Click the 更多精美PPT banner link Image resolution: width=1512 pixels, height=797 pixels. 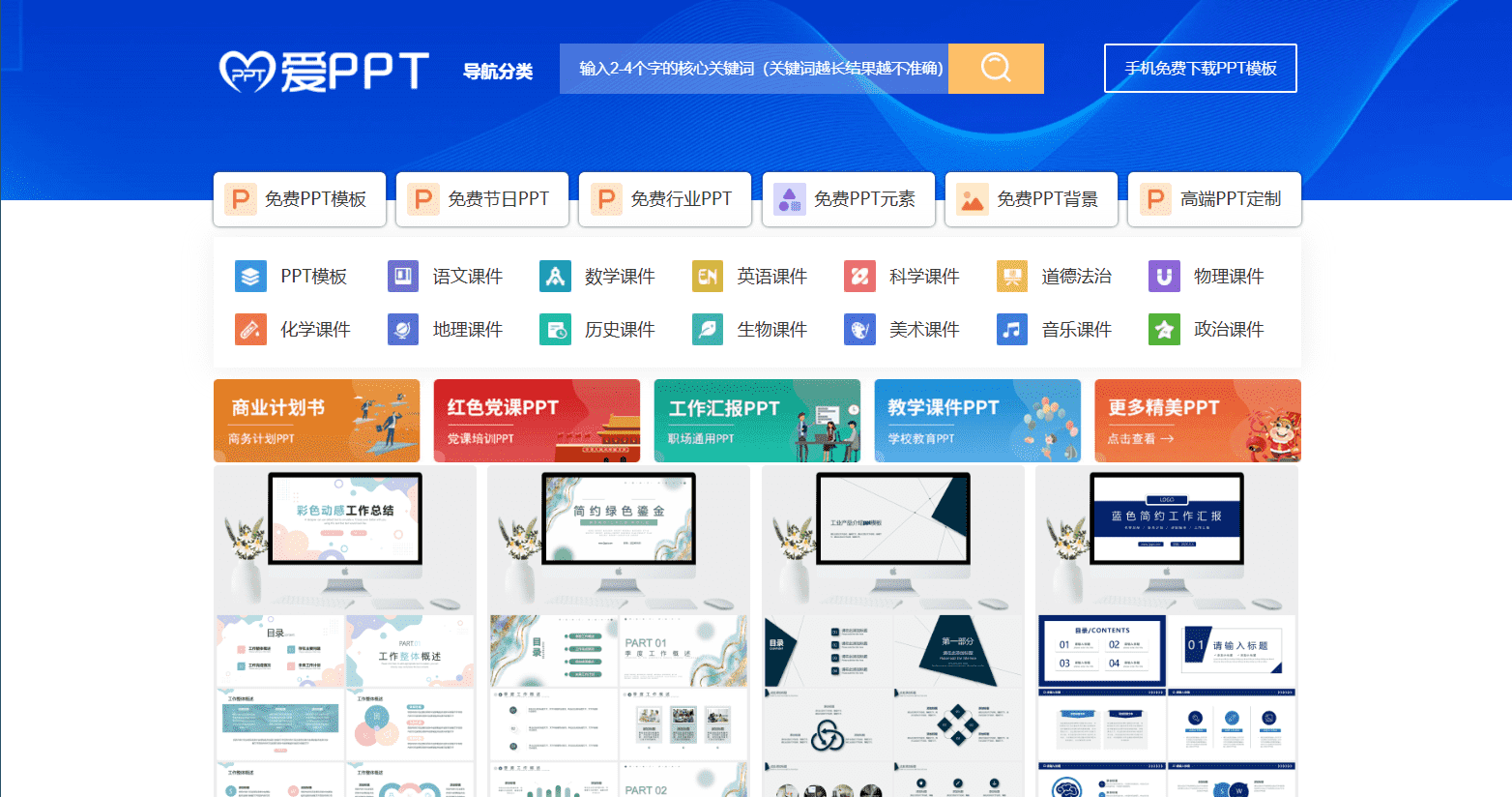pos(1197,420)
